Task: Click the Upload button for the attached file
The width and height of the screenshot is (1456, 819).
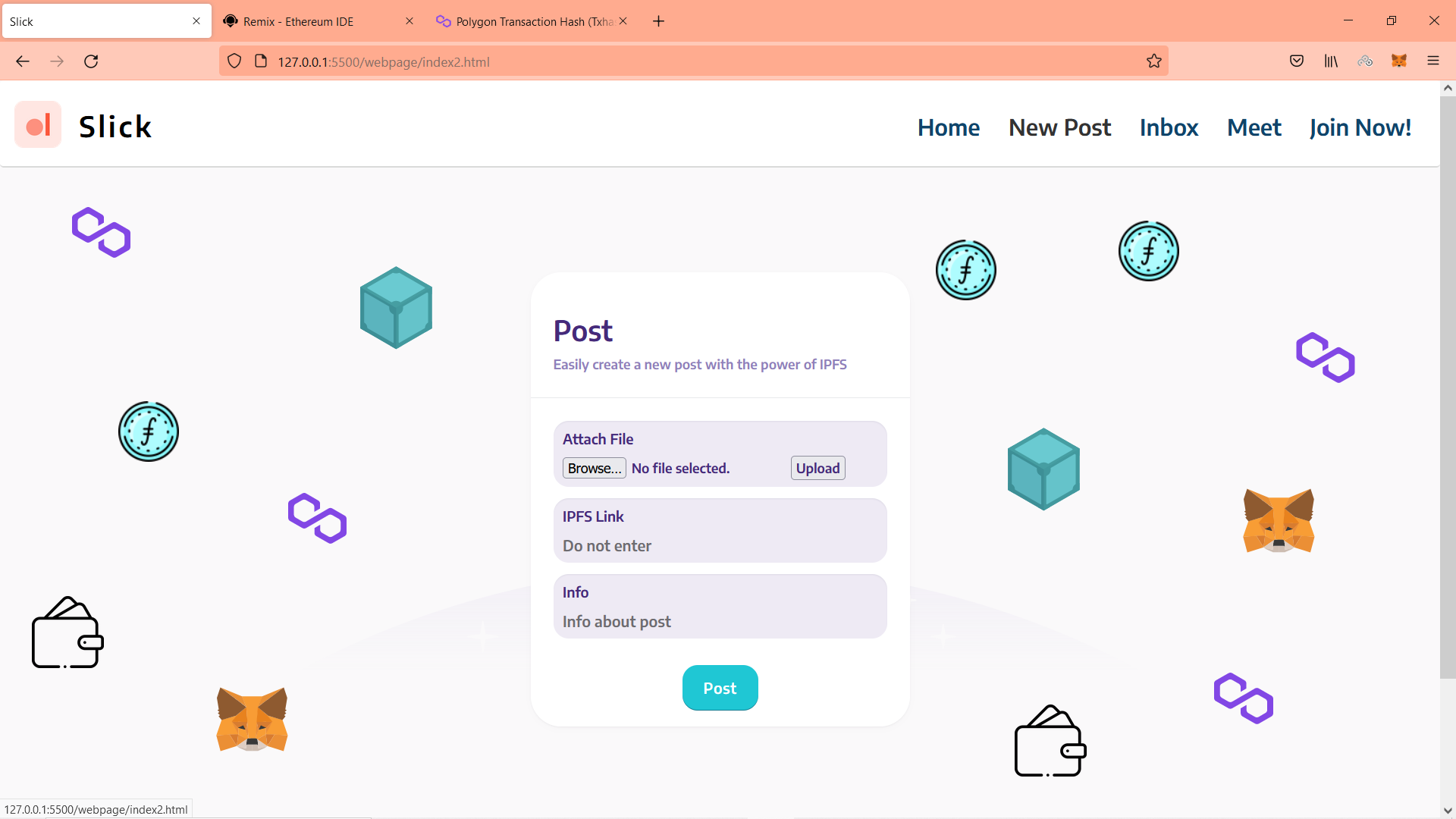Action: click(x=817, y=468)
